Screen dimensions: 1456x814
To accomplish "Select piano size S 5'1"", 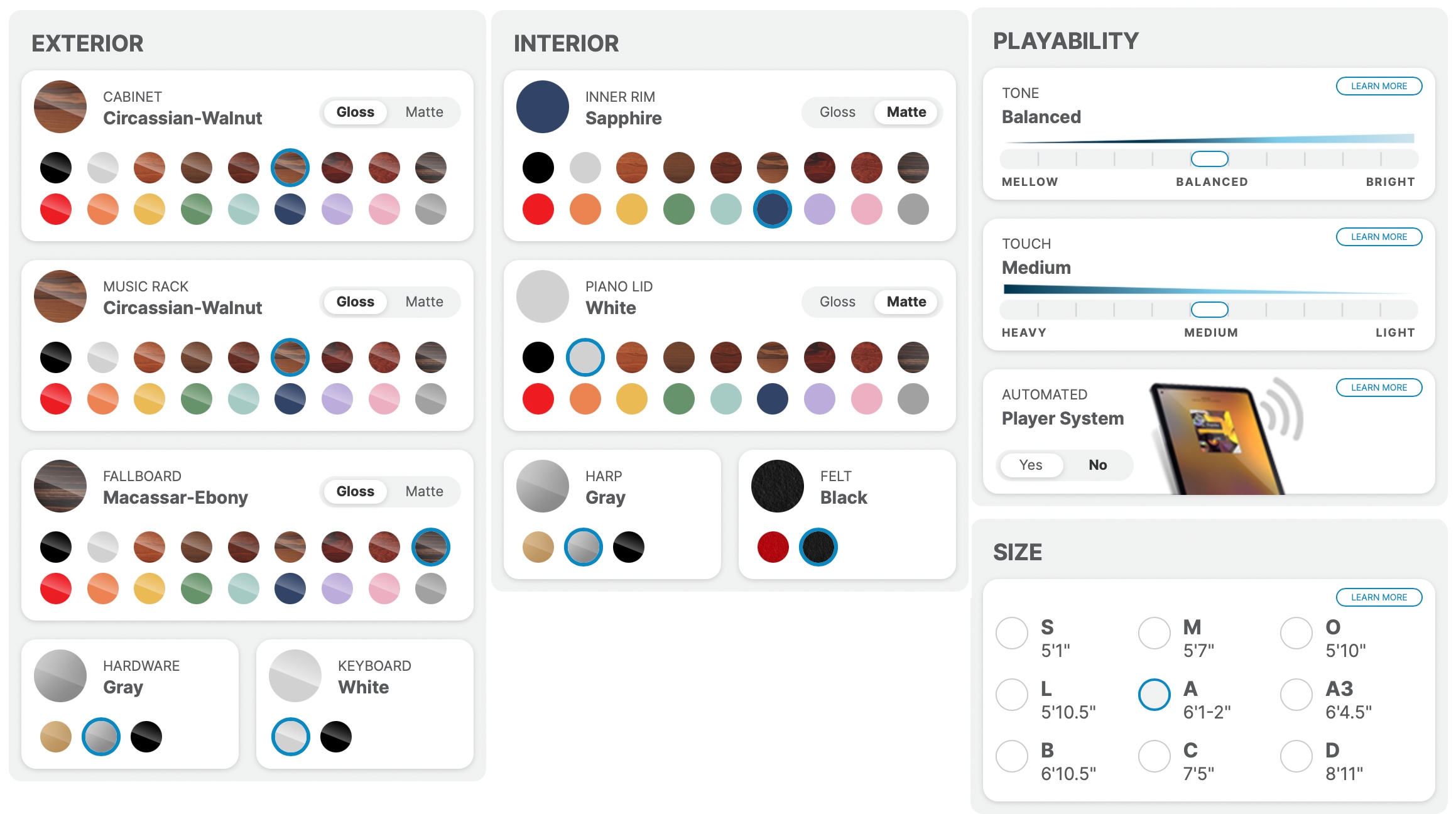I will click(1012, 632).
